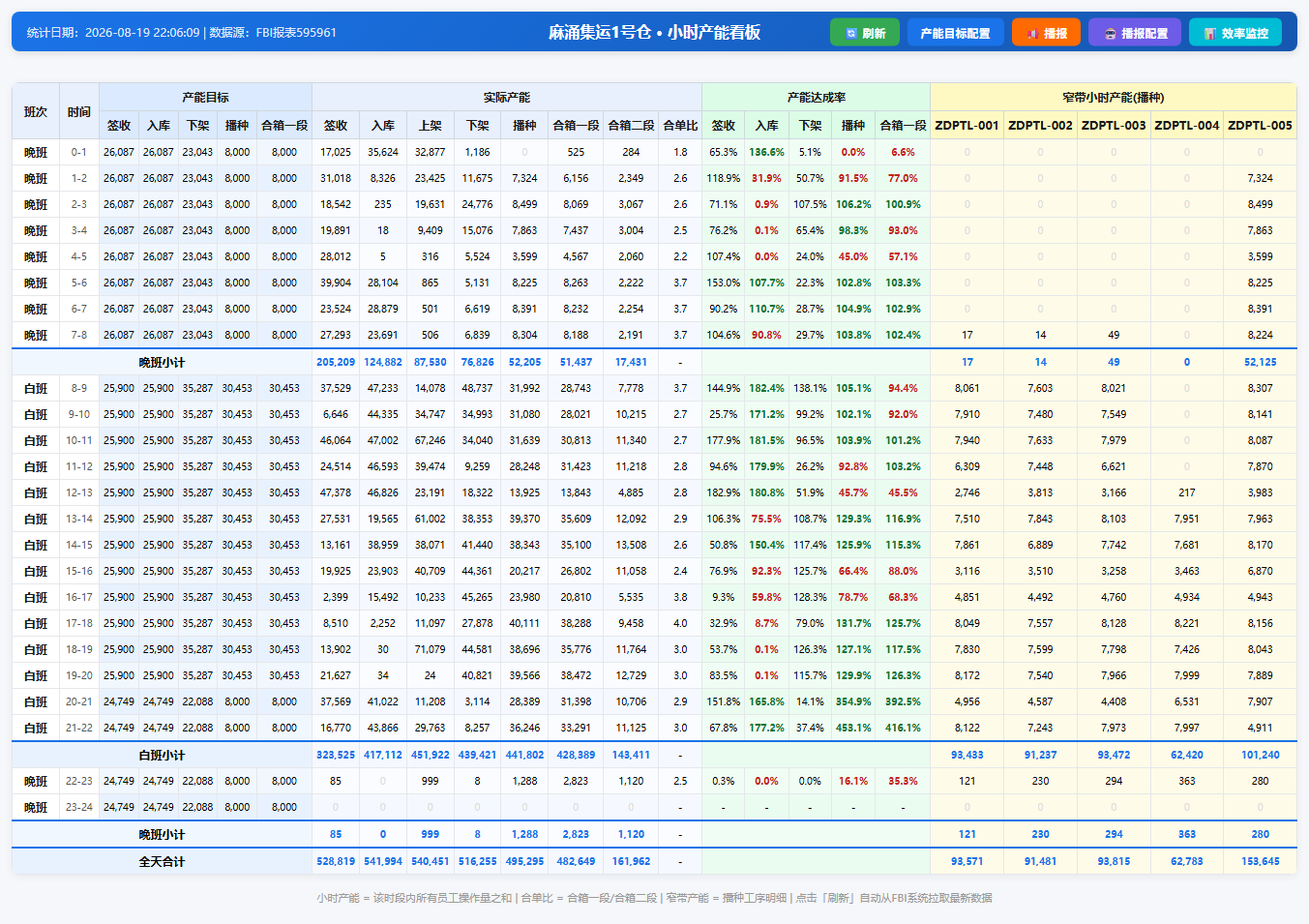Open 产能目标配置 settings

(955, 33)
